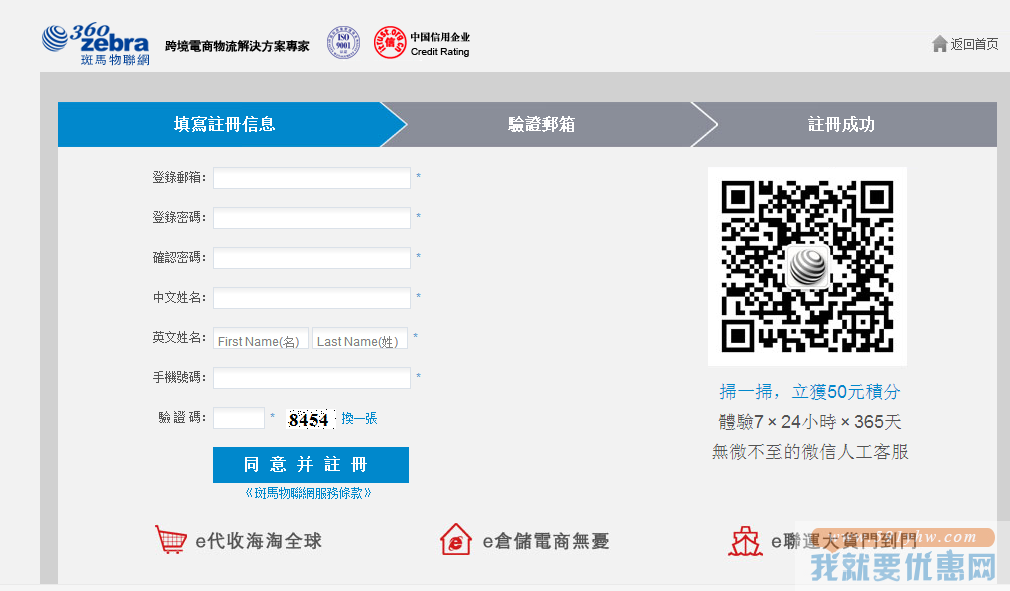Focus the 登錄郵箱 input field
1010x591 pixels.
point(312,178)
